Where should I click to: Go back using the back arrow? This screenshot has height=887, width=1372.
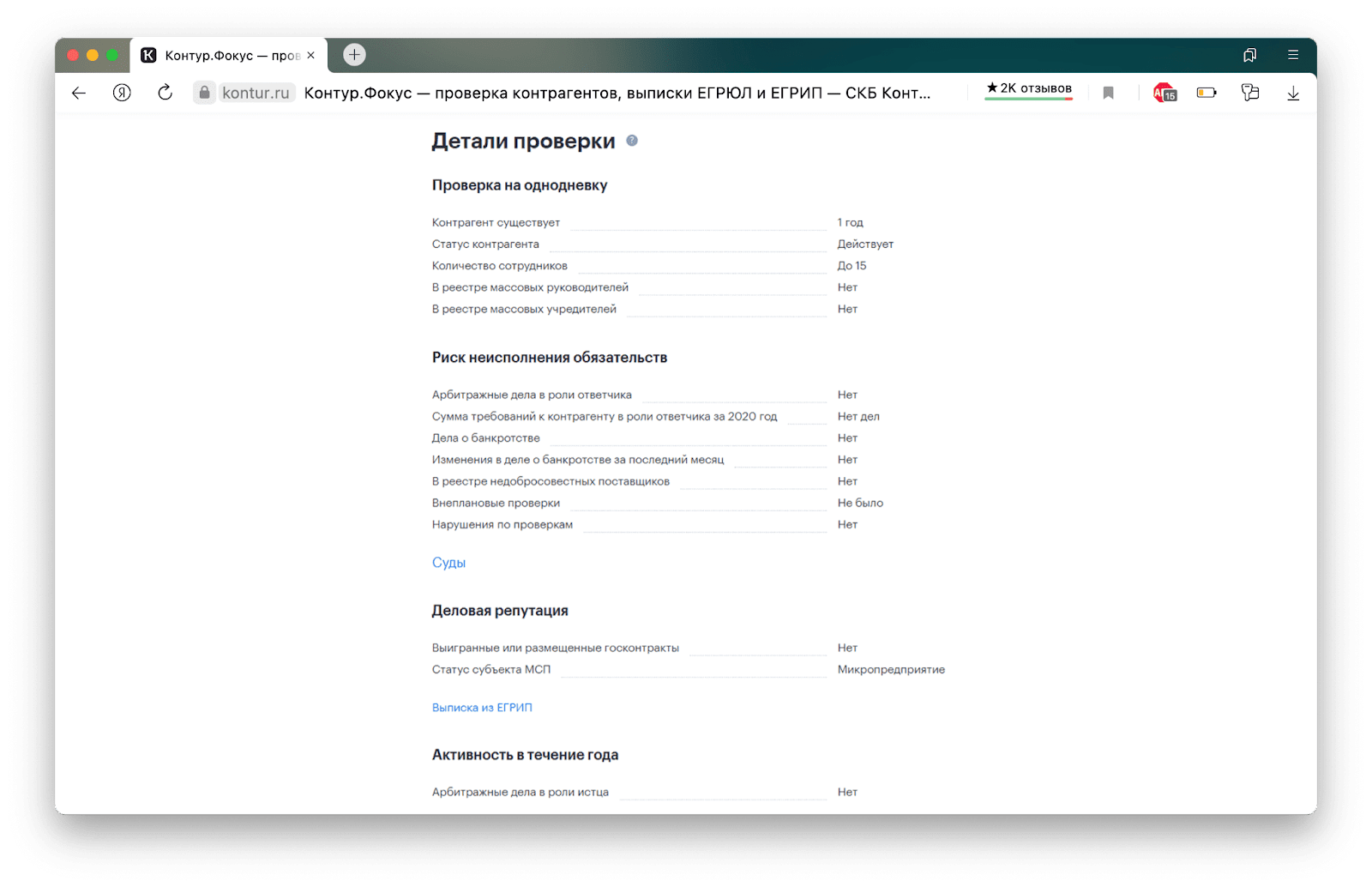point(79,93)
